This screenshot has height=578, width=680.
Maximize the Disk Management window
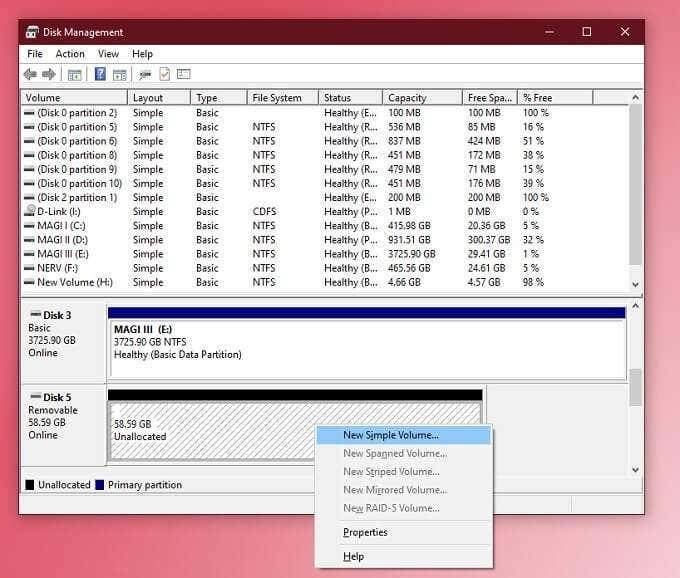[586, 32]
